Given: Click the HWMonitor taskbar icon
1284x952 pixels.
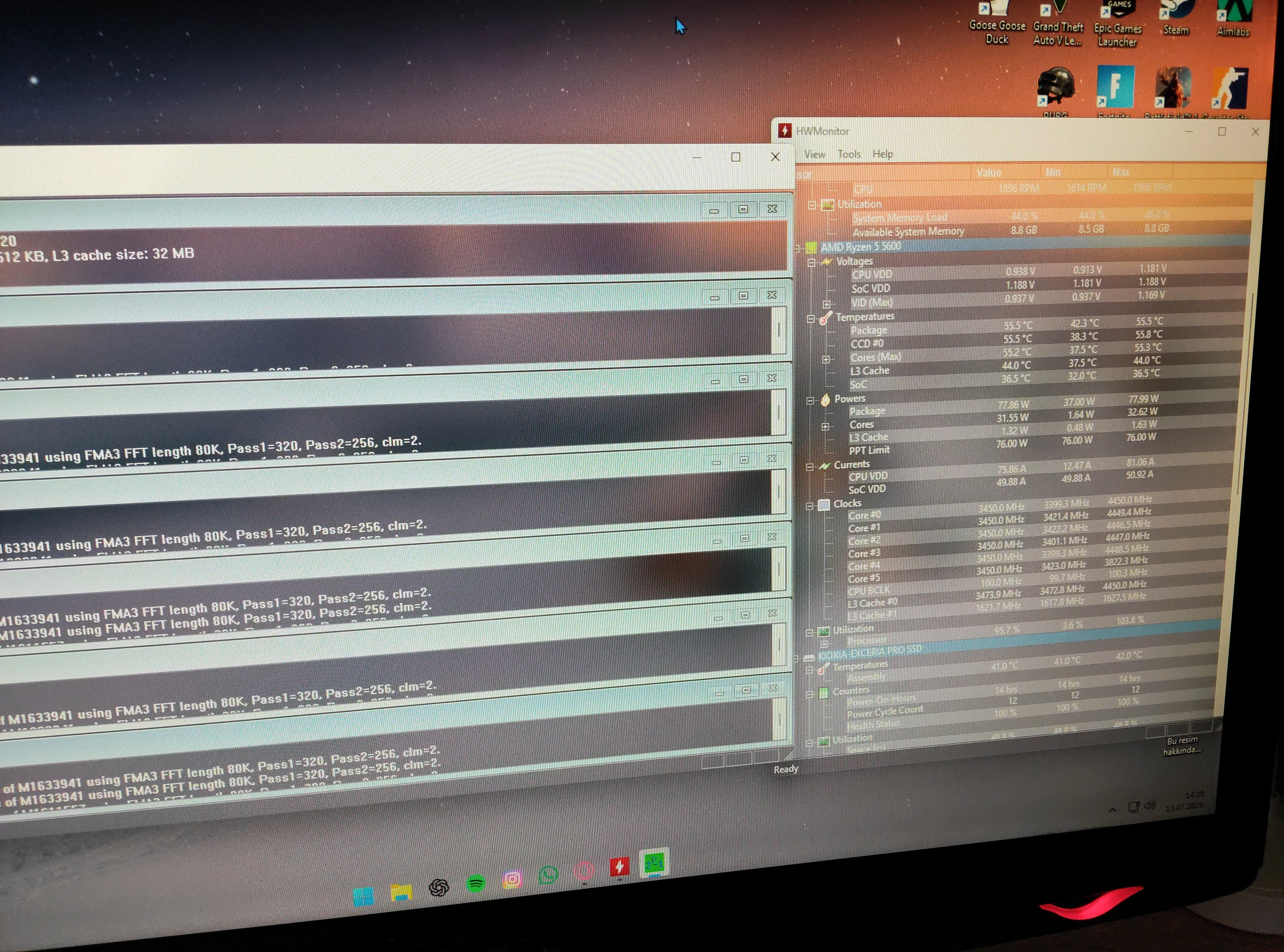Looking at the screenshot, I should pyautogui.click(x=619, y=866).
